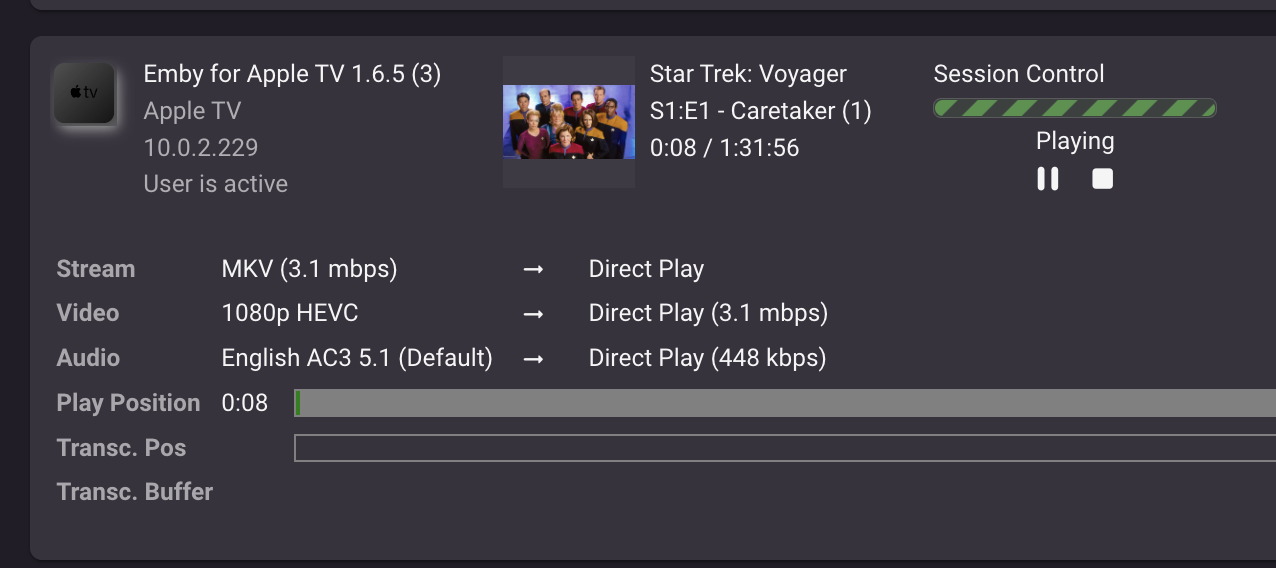Open the Star Trek: Voyager title link
1276x568 pixels.
748,74
